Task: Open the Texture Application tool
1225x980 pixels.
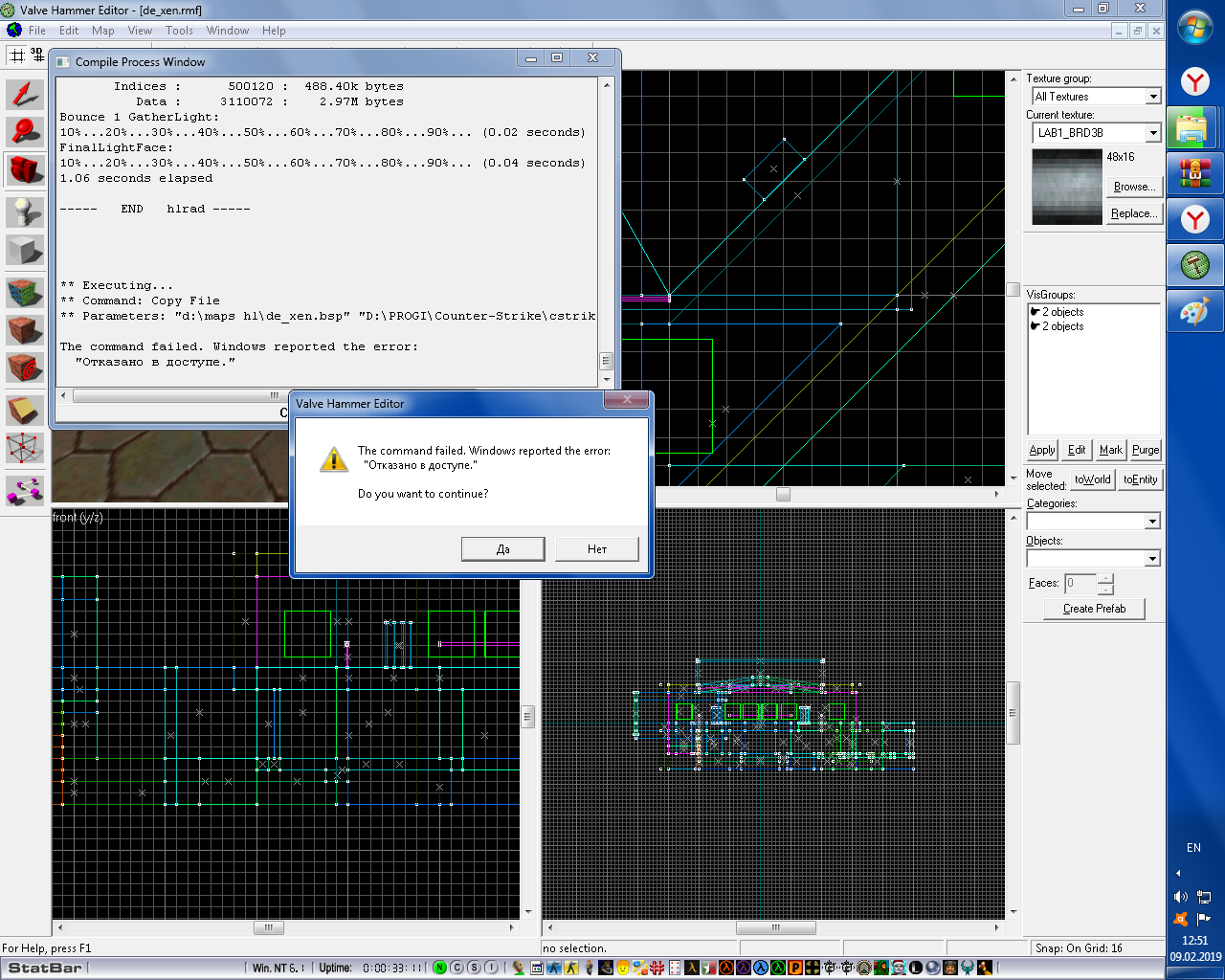Action: (x=26, y=291)
